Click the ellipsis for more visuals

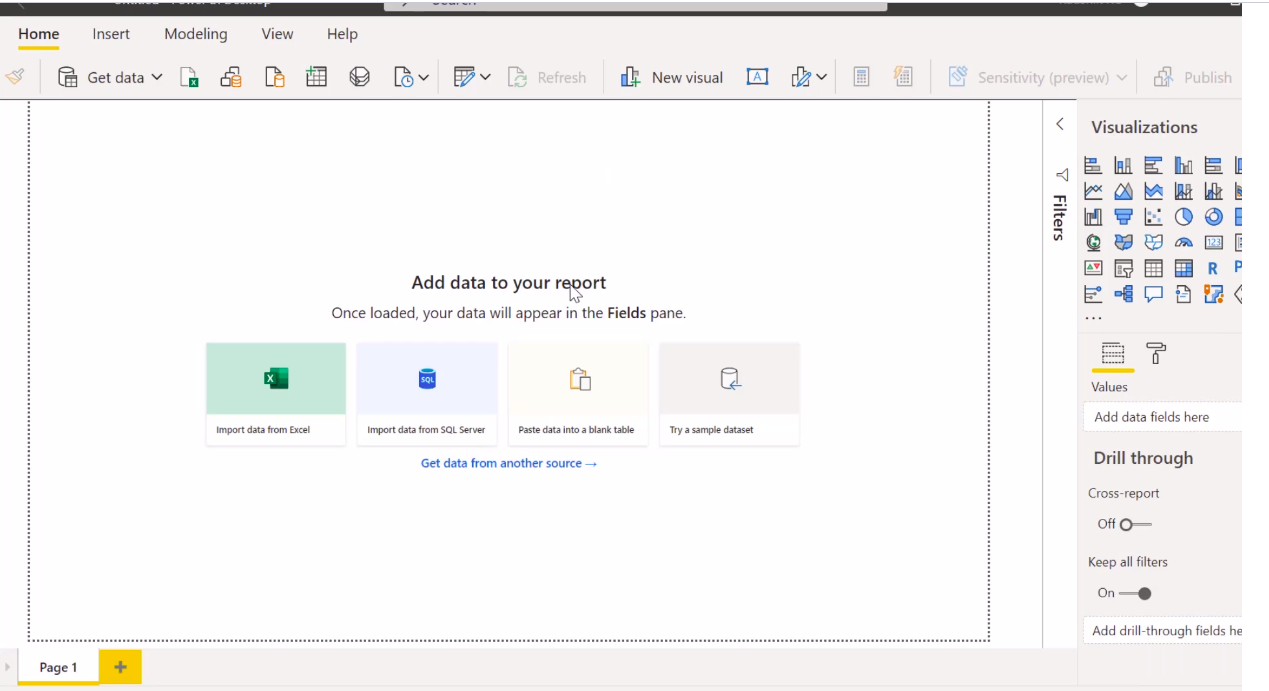(1093, 318)
